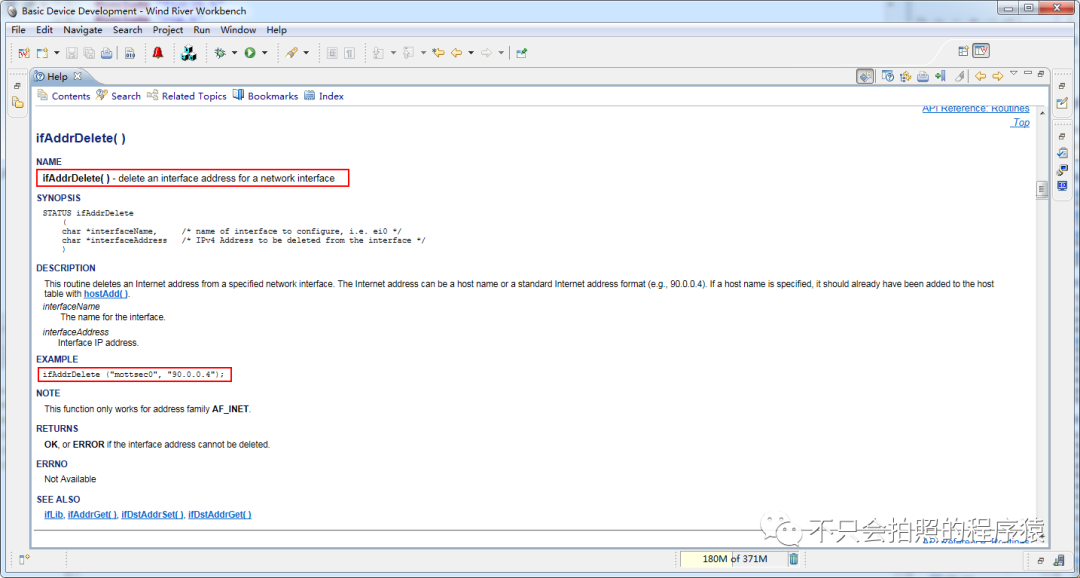Close the Help view tab

pos(78,76)
